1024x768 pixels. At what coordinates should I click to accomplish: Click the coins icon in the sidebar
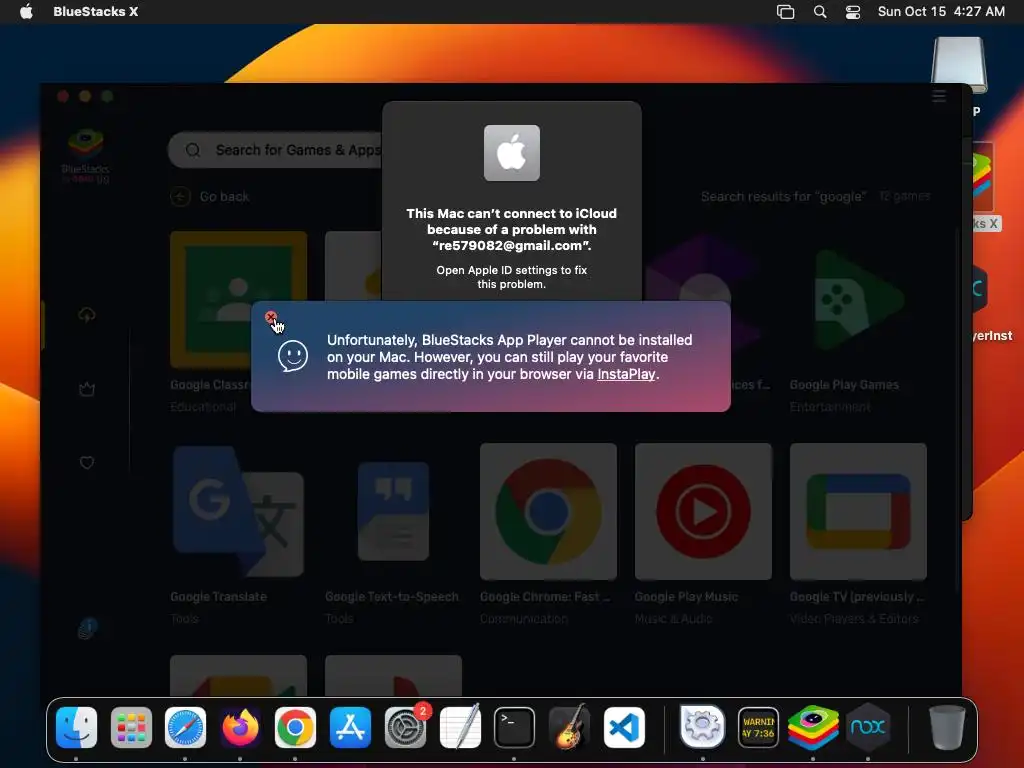coord(88,629)
